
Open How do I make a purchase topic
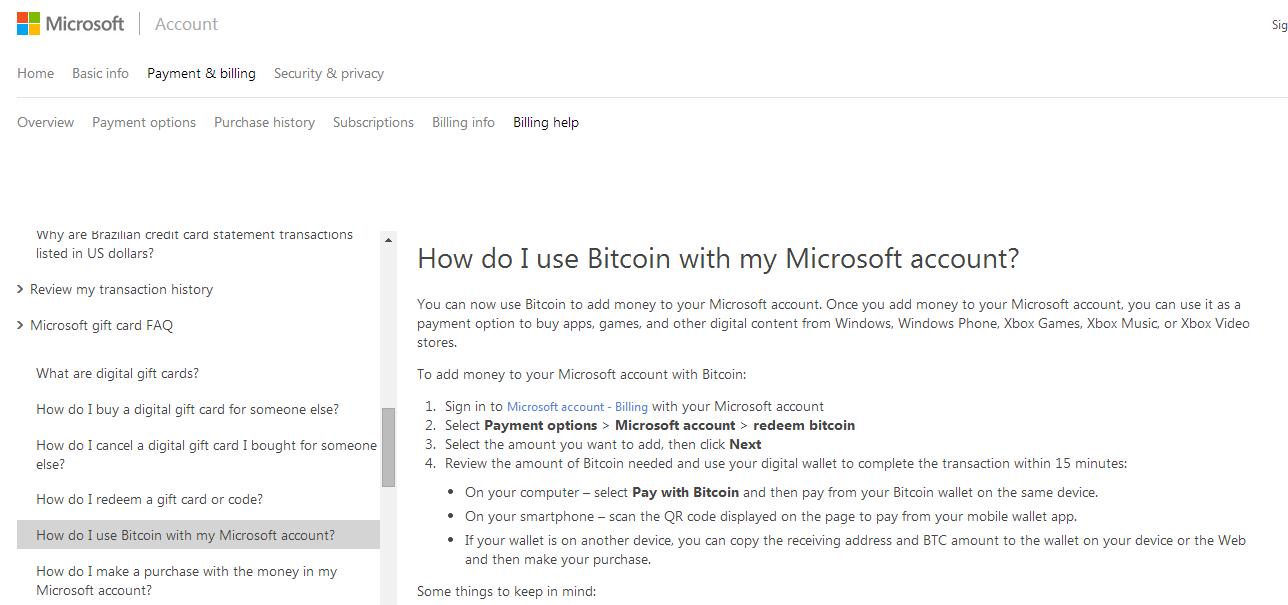pos(186,580)
